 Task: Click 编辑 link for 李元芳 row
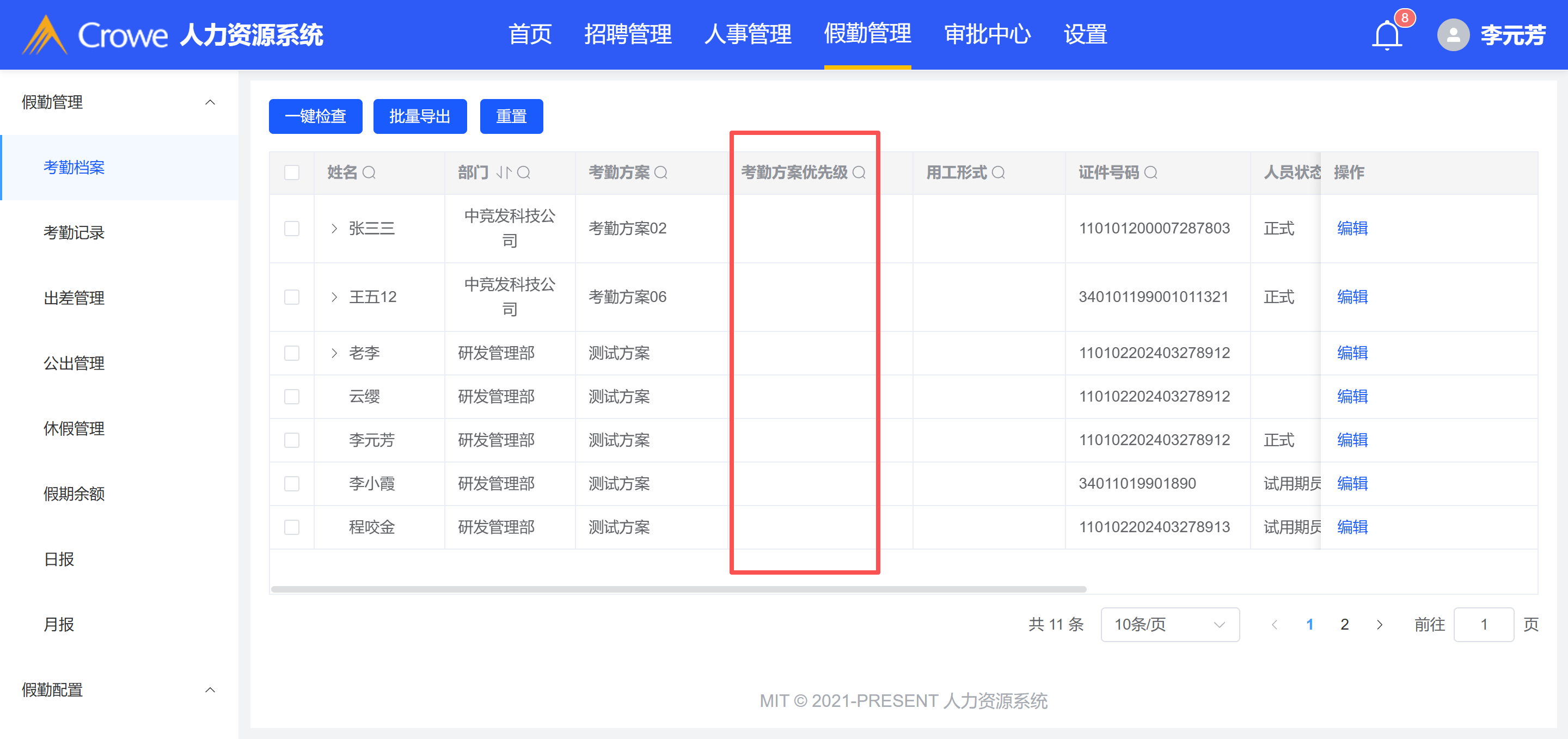1352,440
